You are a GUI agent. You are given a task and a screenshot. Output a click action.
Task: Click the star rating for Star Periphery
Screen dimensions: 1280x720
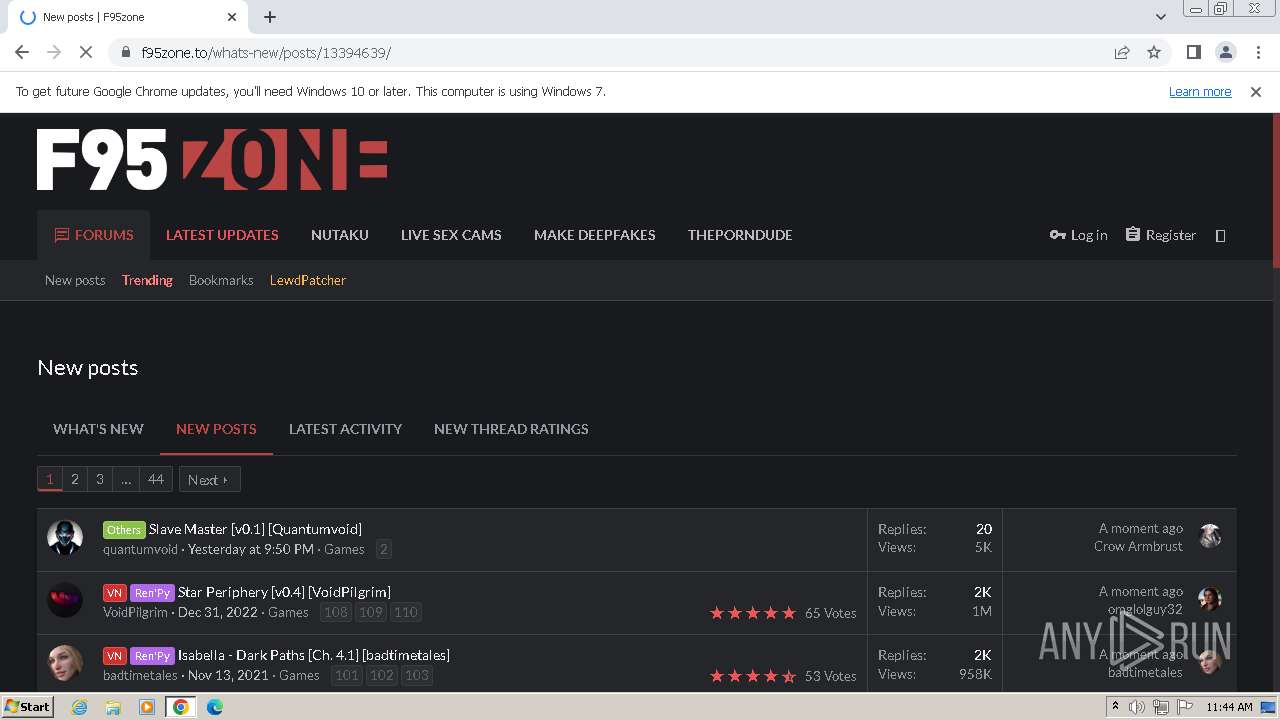coord(753,613)
